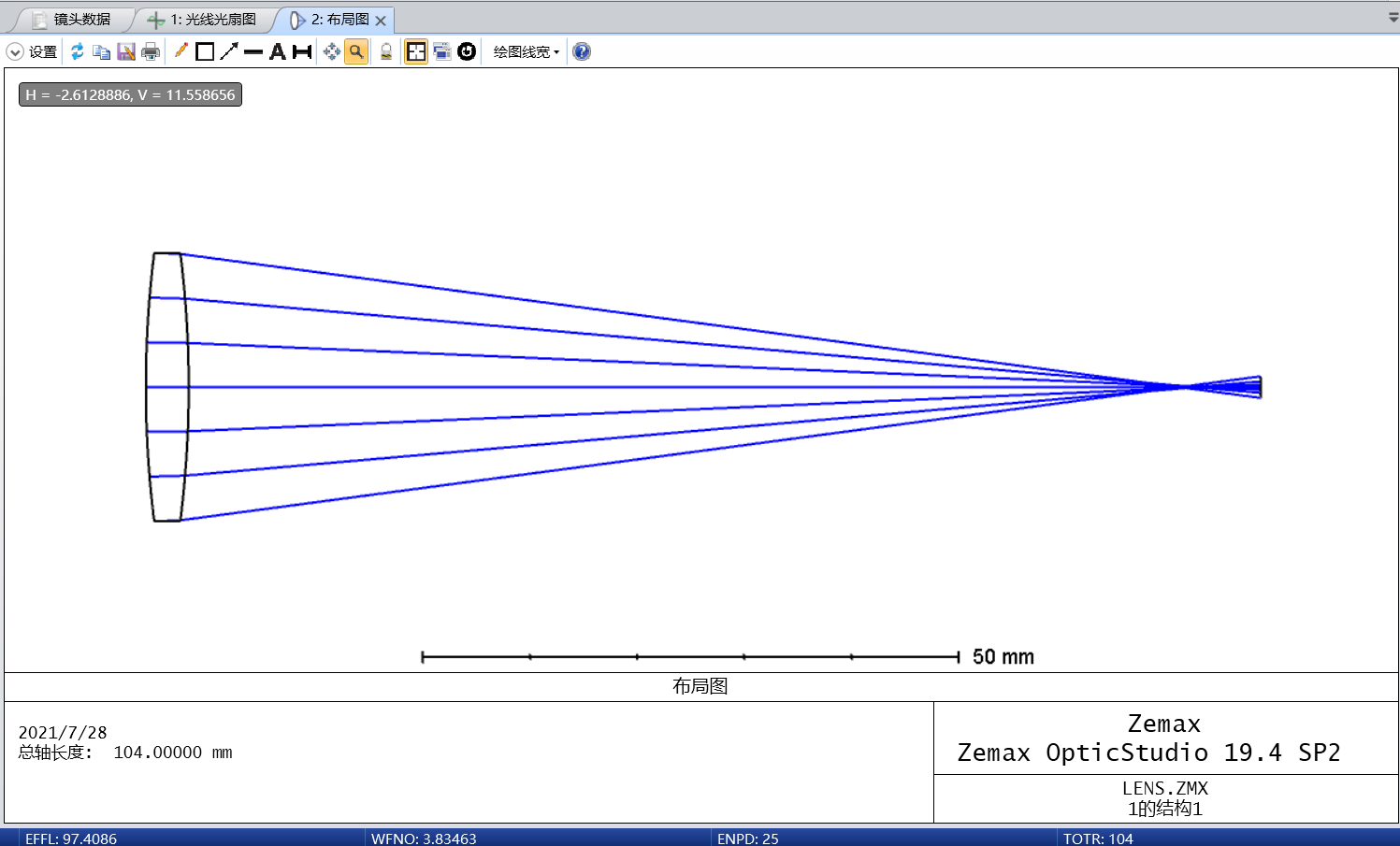1400x846 pixels.
Task: Click the lock window icon
Action: coord(386,51)
